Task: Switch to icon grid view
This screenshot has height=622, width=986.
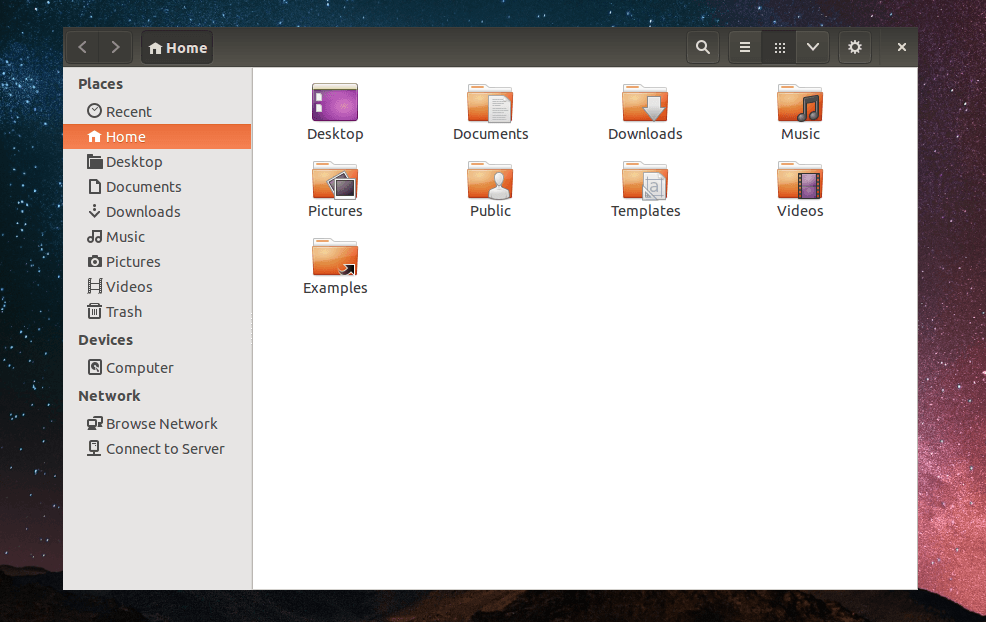Action: pos(779,47)
